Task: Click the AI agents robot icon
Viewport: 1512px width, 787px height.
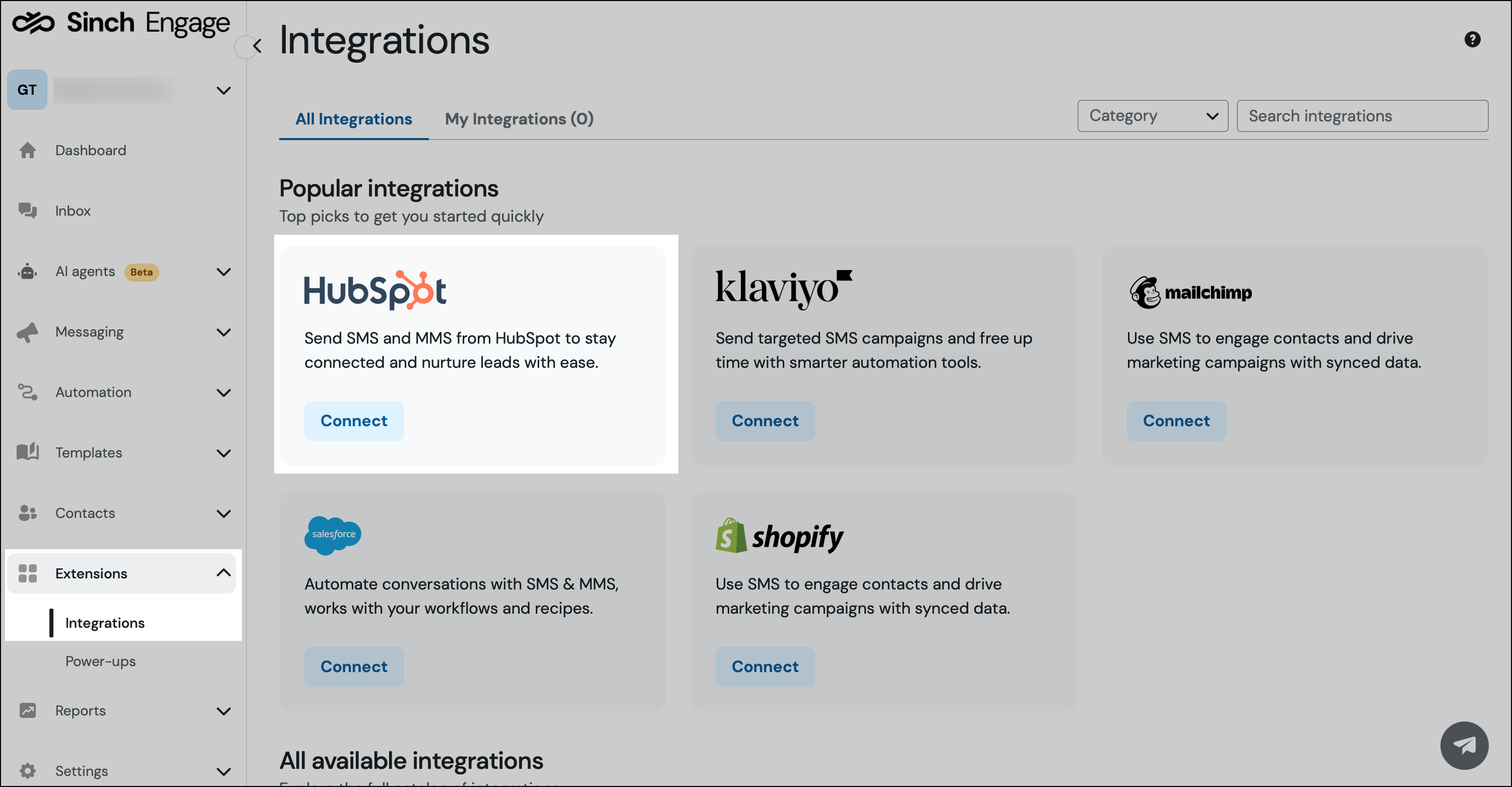Action: click(x=27, y=271)
